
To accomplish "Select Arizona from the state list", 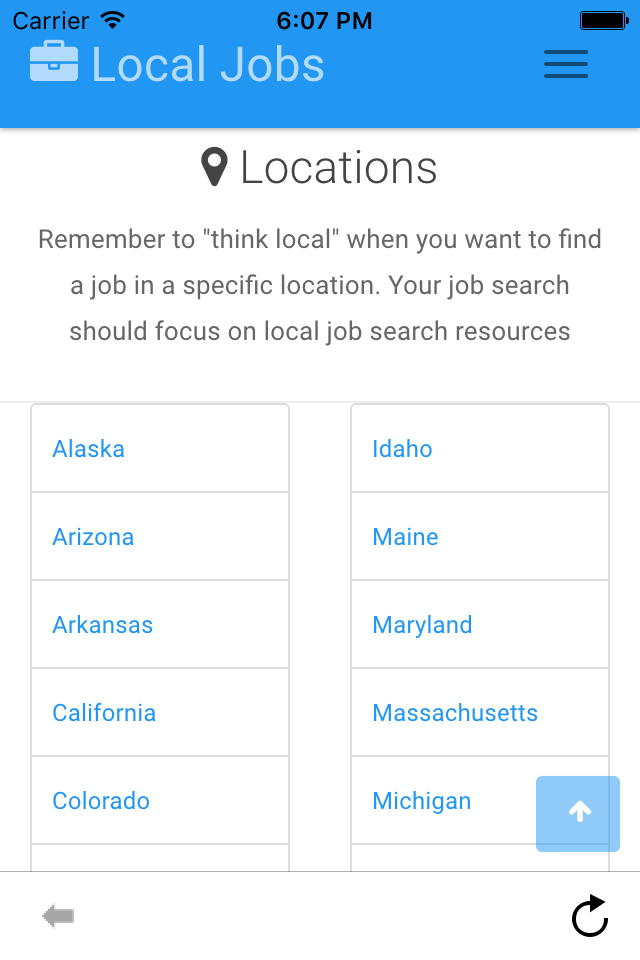I will coord(93,537).
